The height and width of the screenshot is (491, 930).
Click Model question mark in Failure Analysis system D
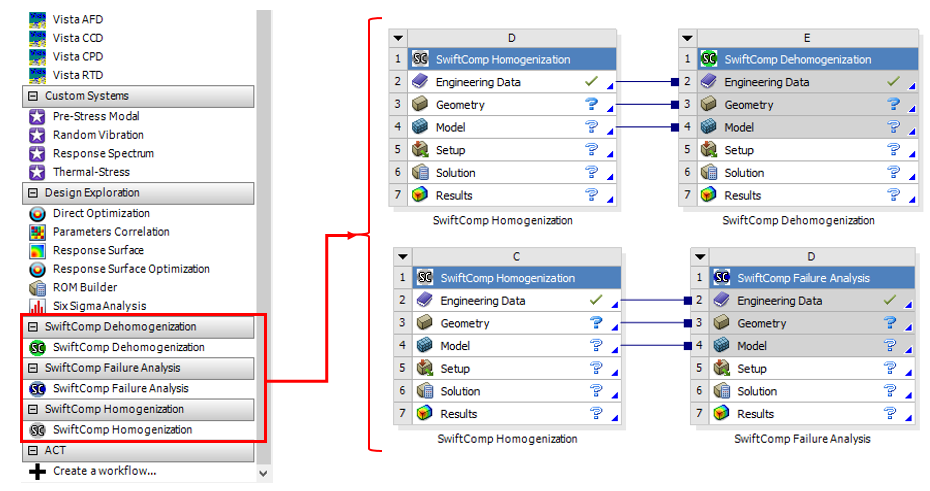tap(890, 345)
